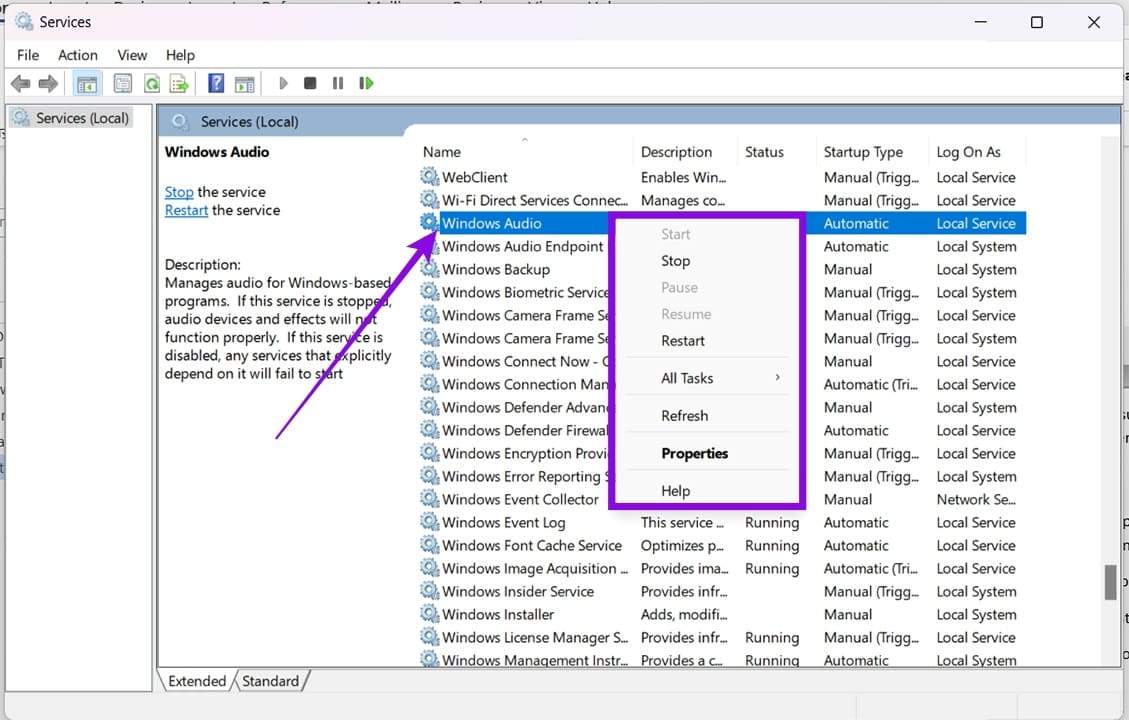Select the Windows Installer service row
This screenshot has height=720, width=1129.
tap(723, 614)
